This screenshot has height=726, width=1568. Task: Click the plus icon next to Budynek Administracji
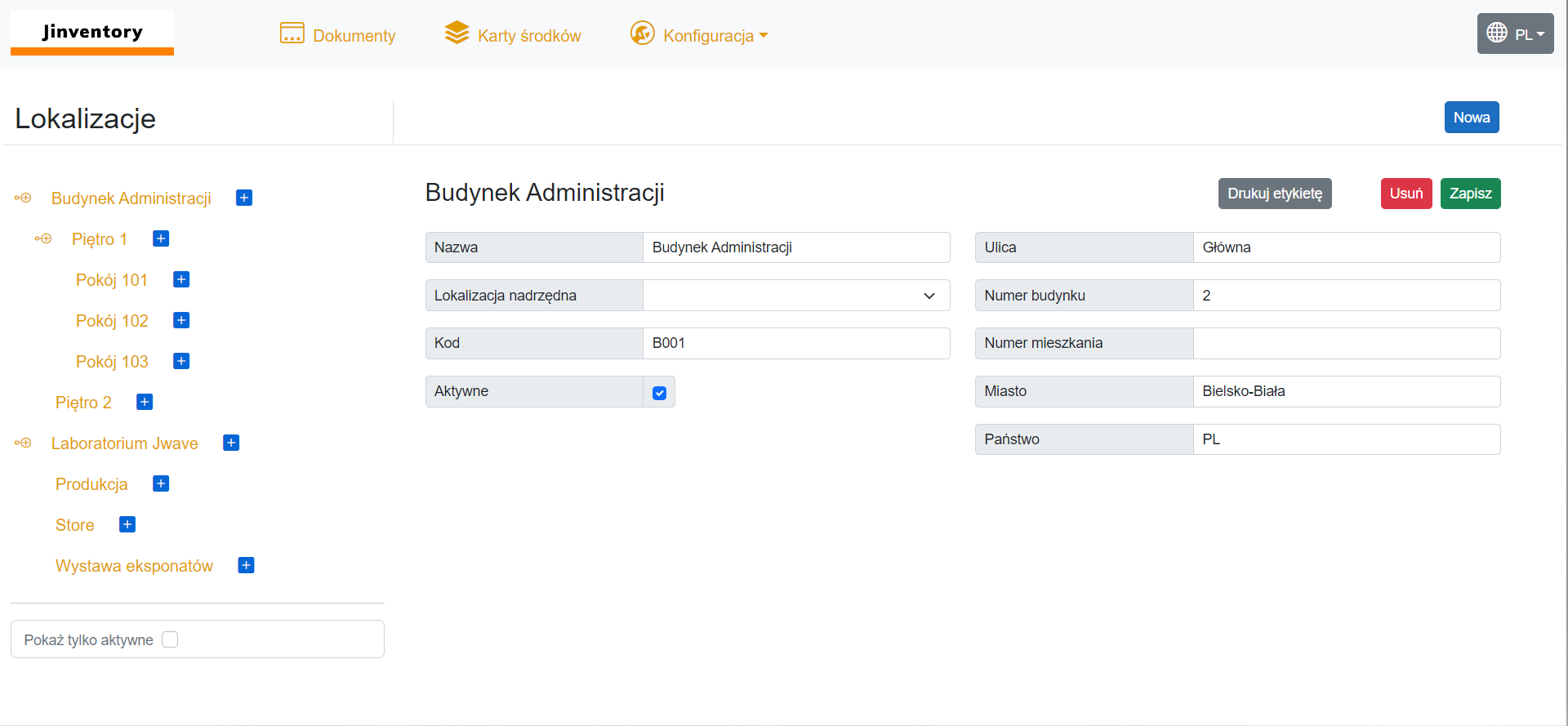coord(243,198)
